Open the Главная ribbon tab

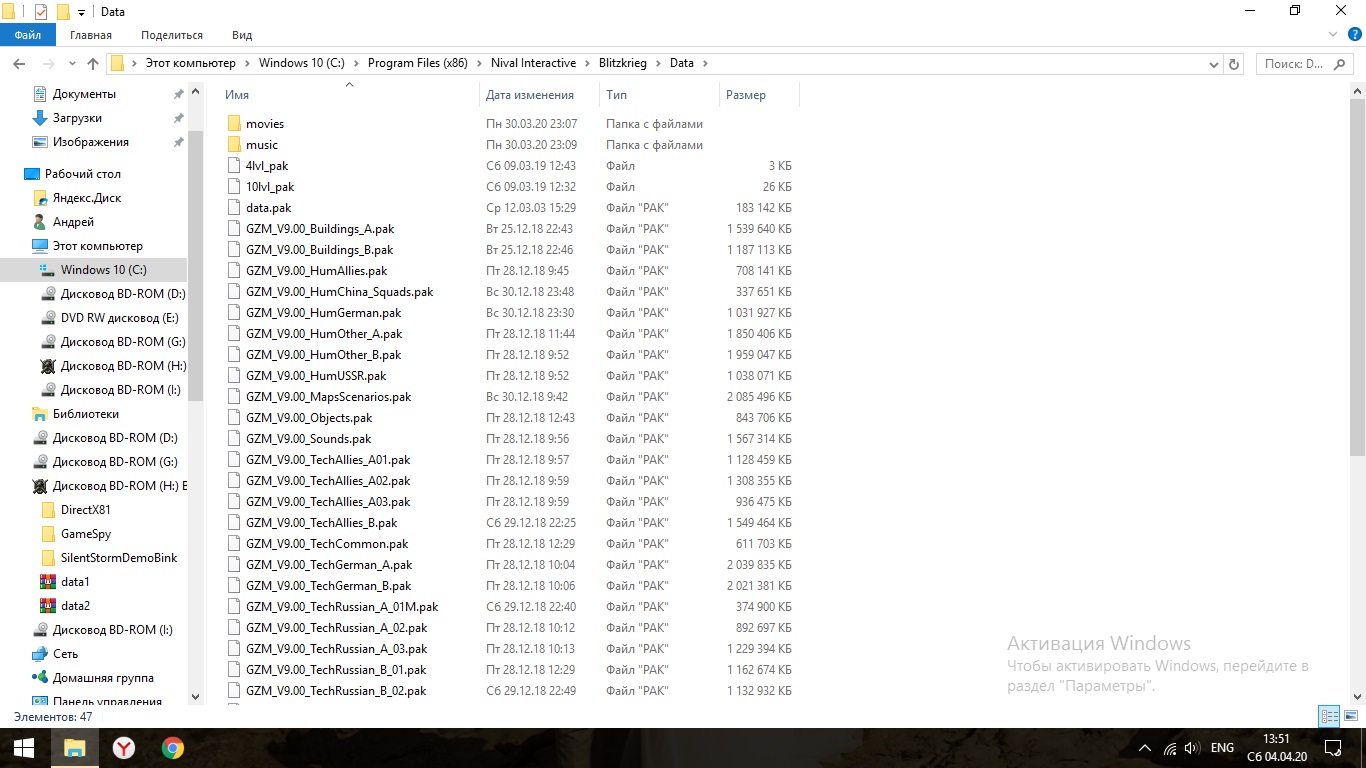coord(90,35)
